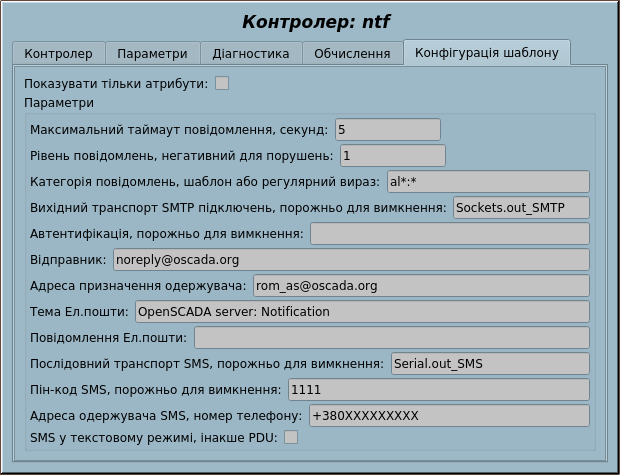Click the Категорія повідомлень field with al*:*
This screenshot has height=475, width=620.
pyautogui.click(x=487, y=182)
